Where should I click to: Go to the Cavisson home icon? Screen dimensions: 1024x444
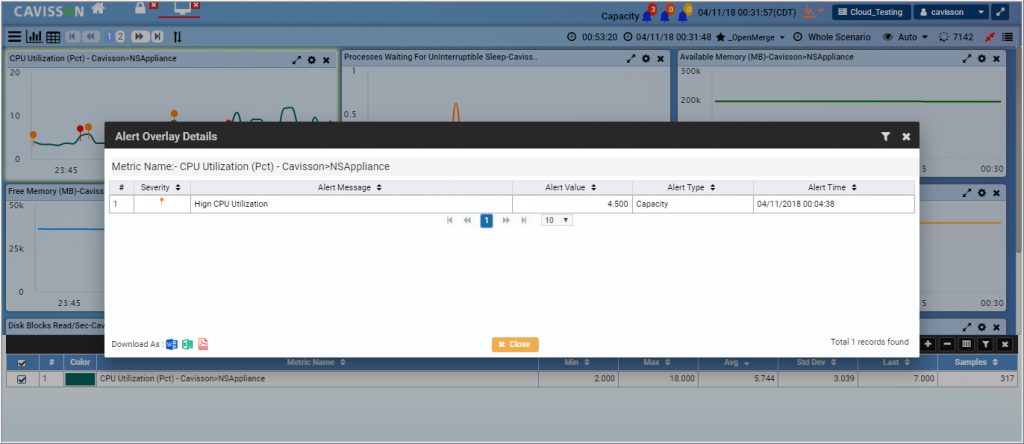tap(98, 9)
